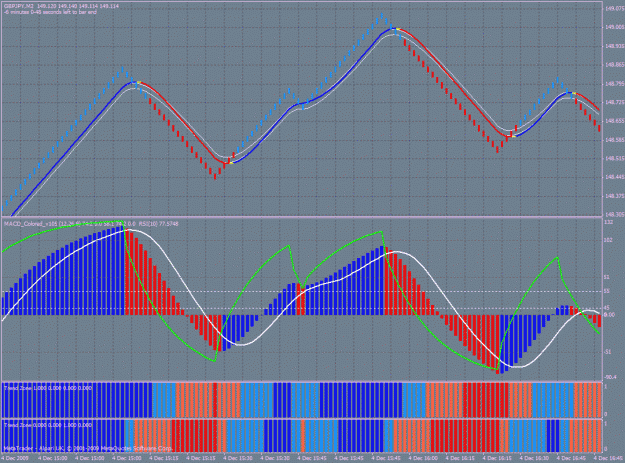The image size is (625, 463).
Task: Click the Trend Zone 1.000 0.000 0.000 label
Action: [x=47, y=388]
